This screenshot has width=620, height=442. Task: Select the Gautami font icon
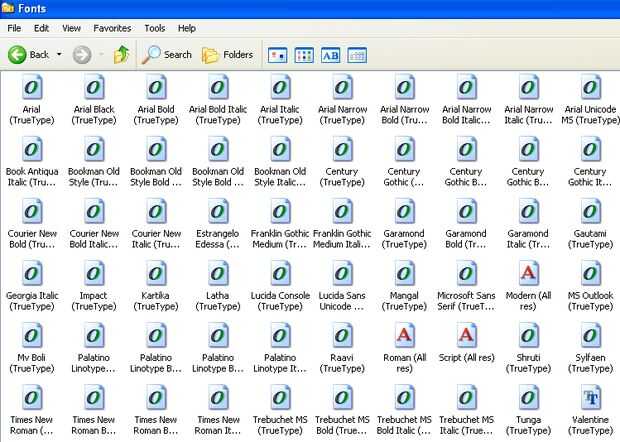click(590, 211)
